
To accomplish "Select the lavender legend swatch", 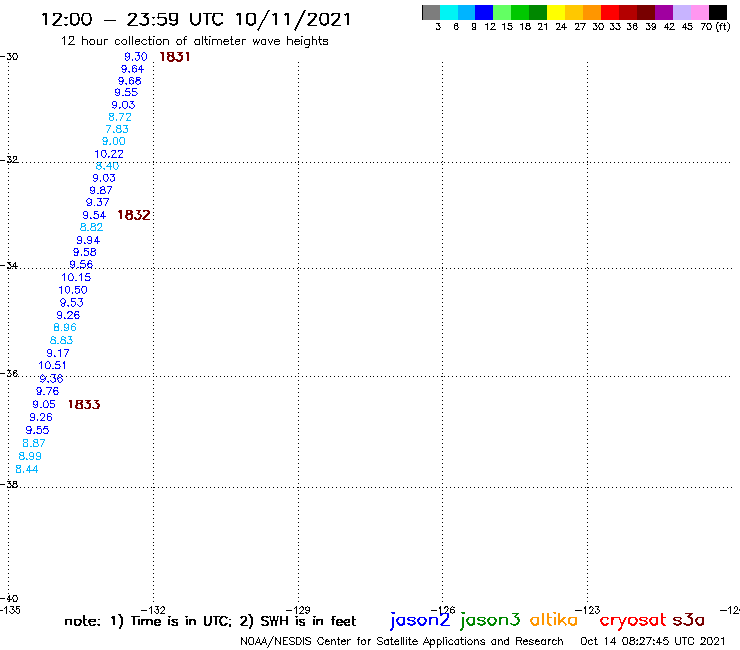I will coord(682,12).
